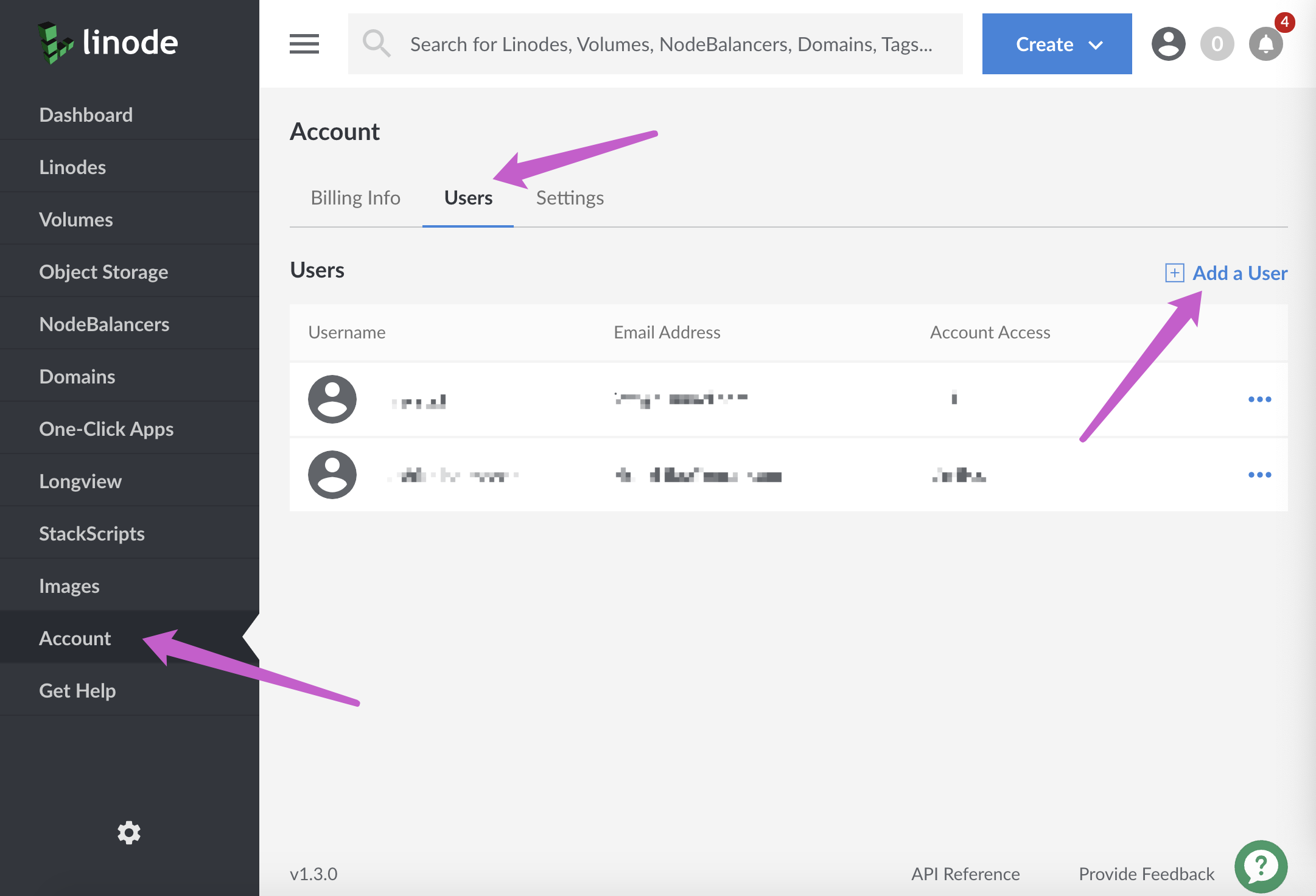Select Account in sidebar

pyautogui.click(x=130, y=638)
